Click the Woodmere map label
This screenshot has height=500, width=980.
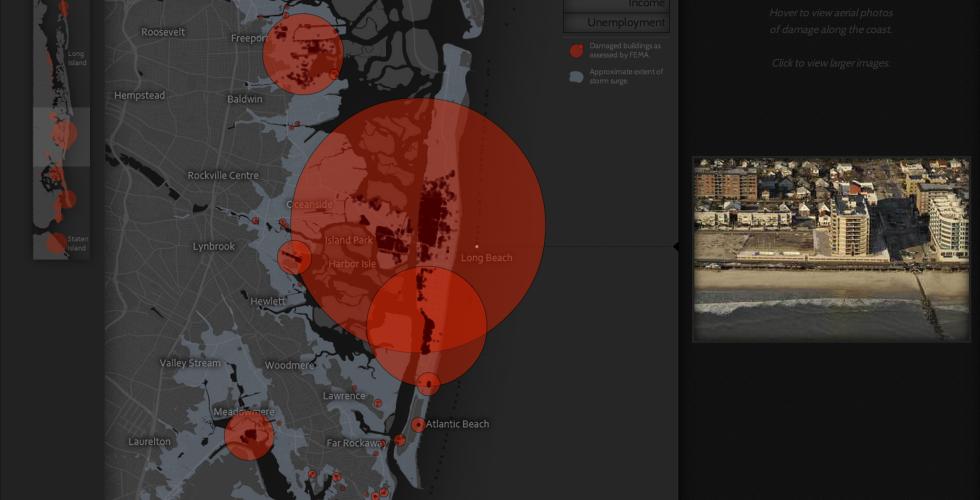289,365
